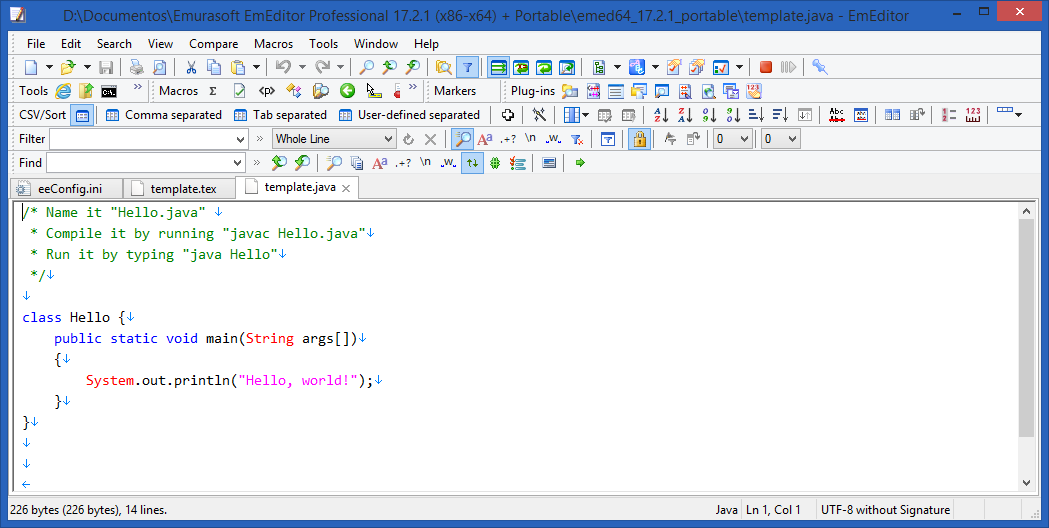Image resolution: width=1049 pixels, height=528 pixels.
Task: Click Find Next icon in Find bar
Action: [302, 163]
